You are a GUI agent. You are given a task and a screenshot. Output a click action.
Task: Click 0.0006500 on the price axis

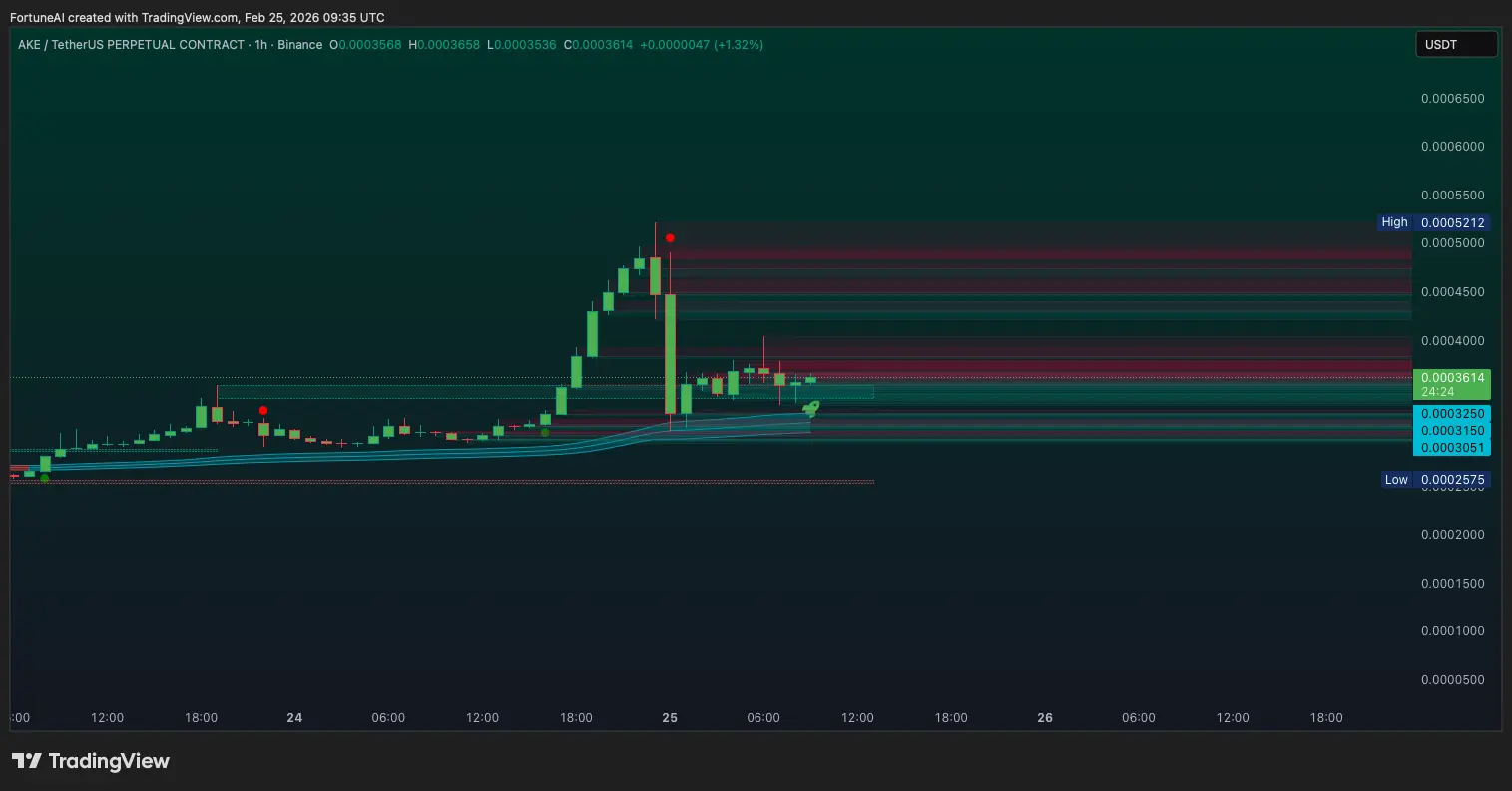(1453, 98)
